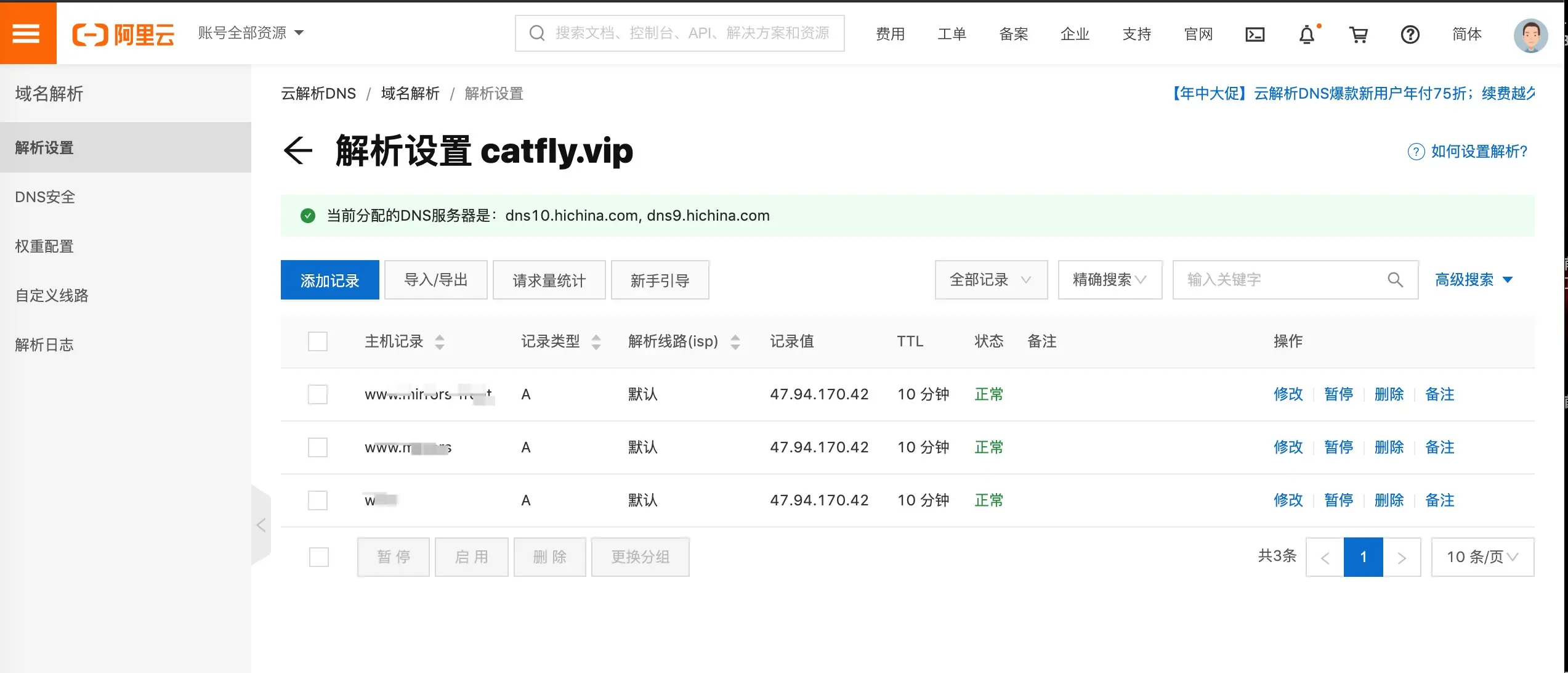The width and height of the screenshot is (1568, 673).
Task: Click 修改 on the third record row
Action: [1288, 500]
